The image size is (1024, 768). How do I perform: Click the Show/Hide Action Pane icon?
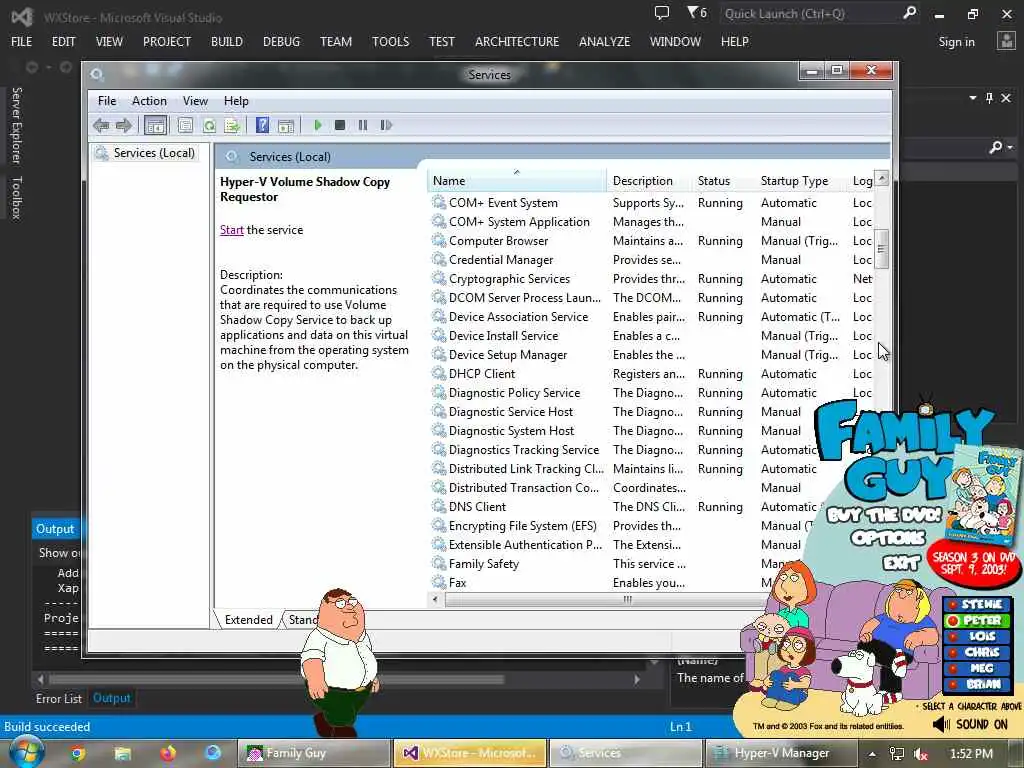click(285, 125)
